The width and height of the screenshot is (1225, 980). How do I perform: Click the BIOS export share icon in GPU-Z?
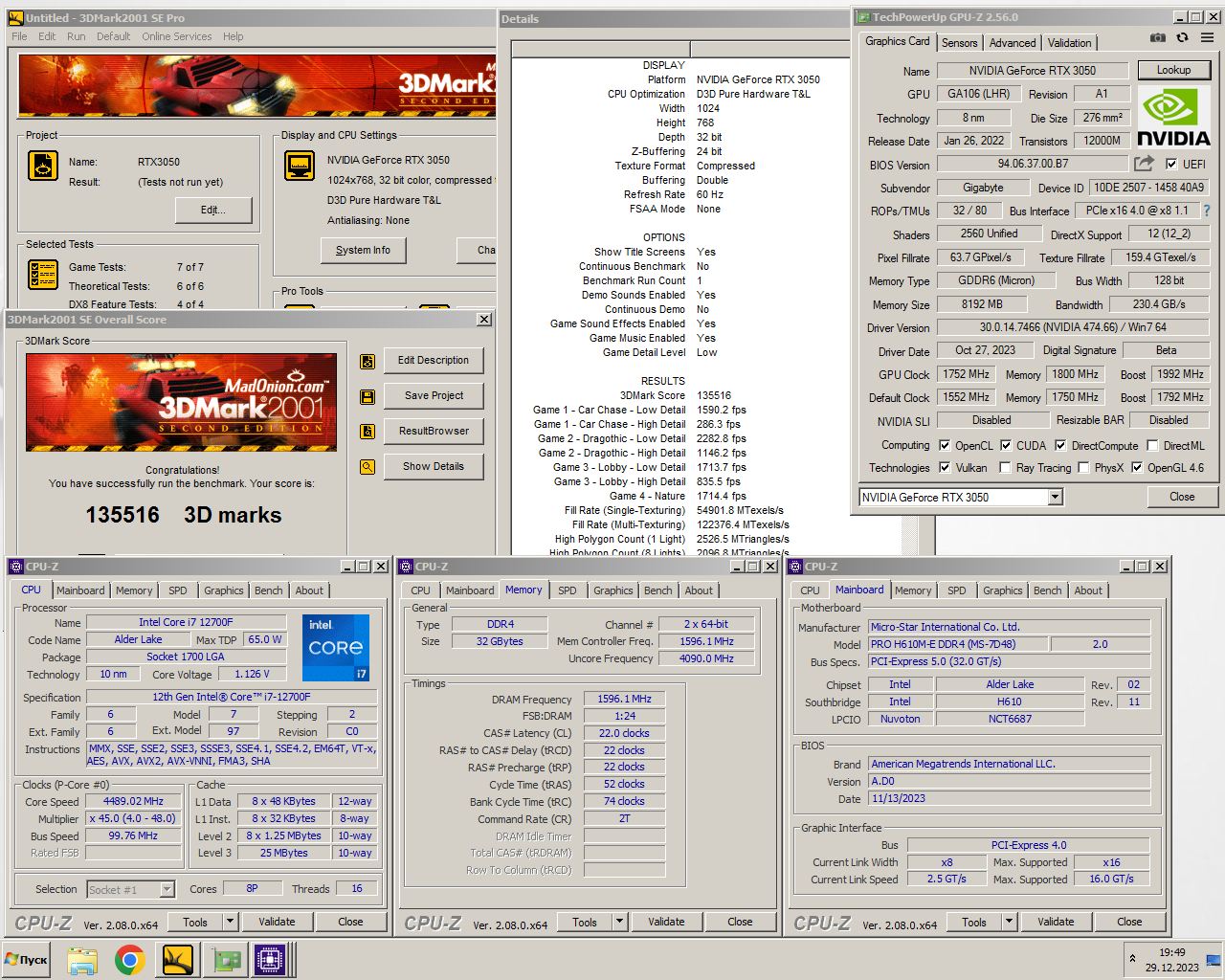(x=1144, y=164)
